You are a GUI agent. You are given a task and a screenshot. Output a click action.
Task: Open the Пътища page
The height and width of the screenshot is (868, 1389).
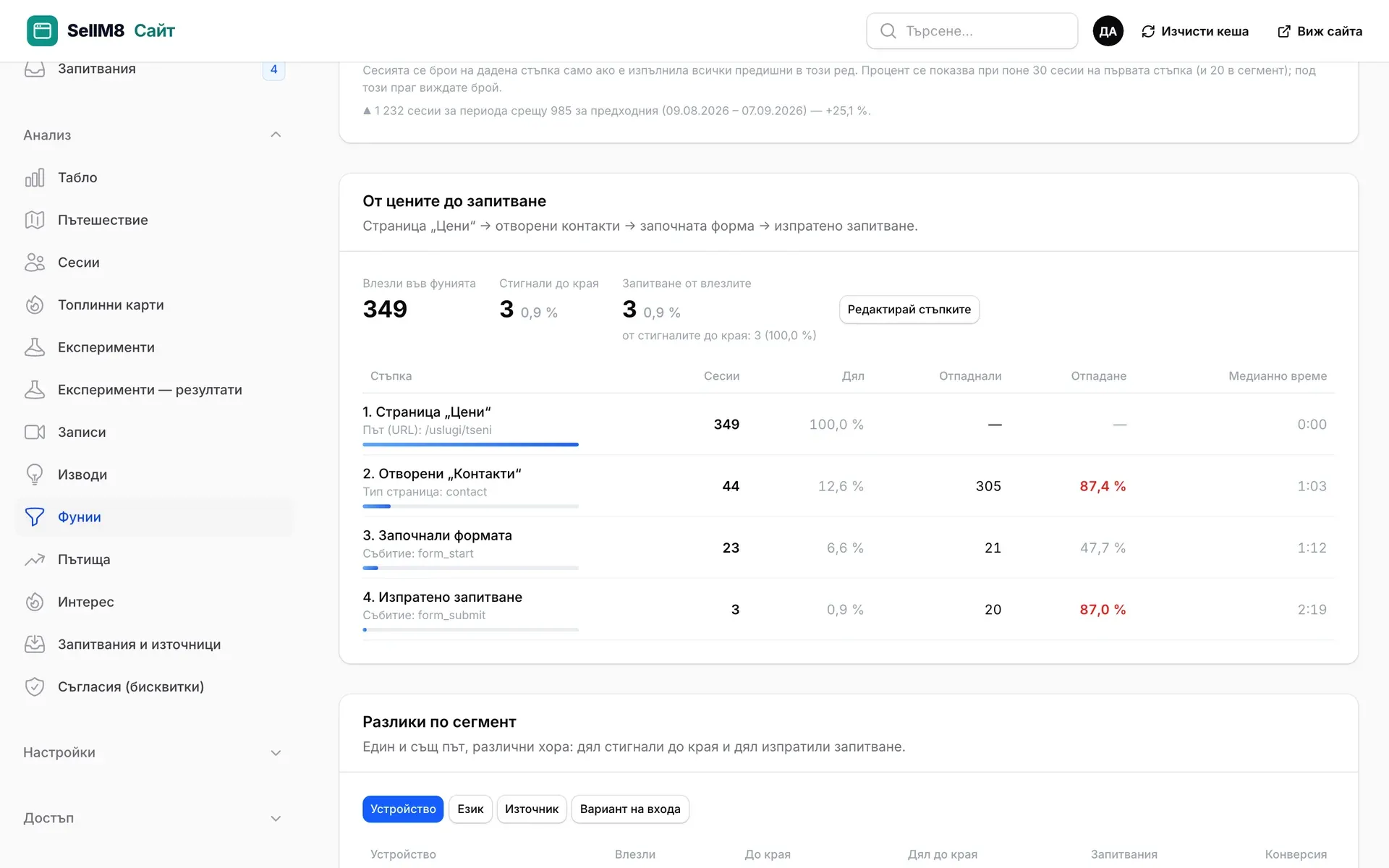click(x=154, y=559)
